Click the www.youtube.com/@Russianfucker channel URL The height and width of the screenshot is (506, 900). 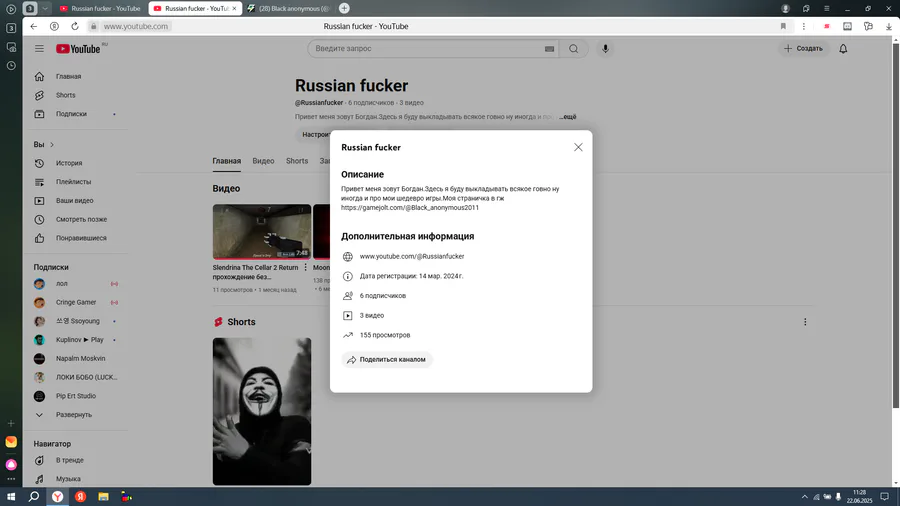[x=412, y=256]
